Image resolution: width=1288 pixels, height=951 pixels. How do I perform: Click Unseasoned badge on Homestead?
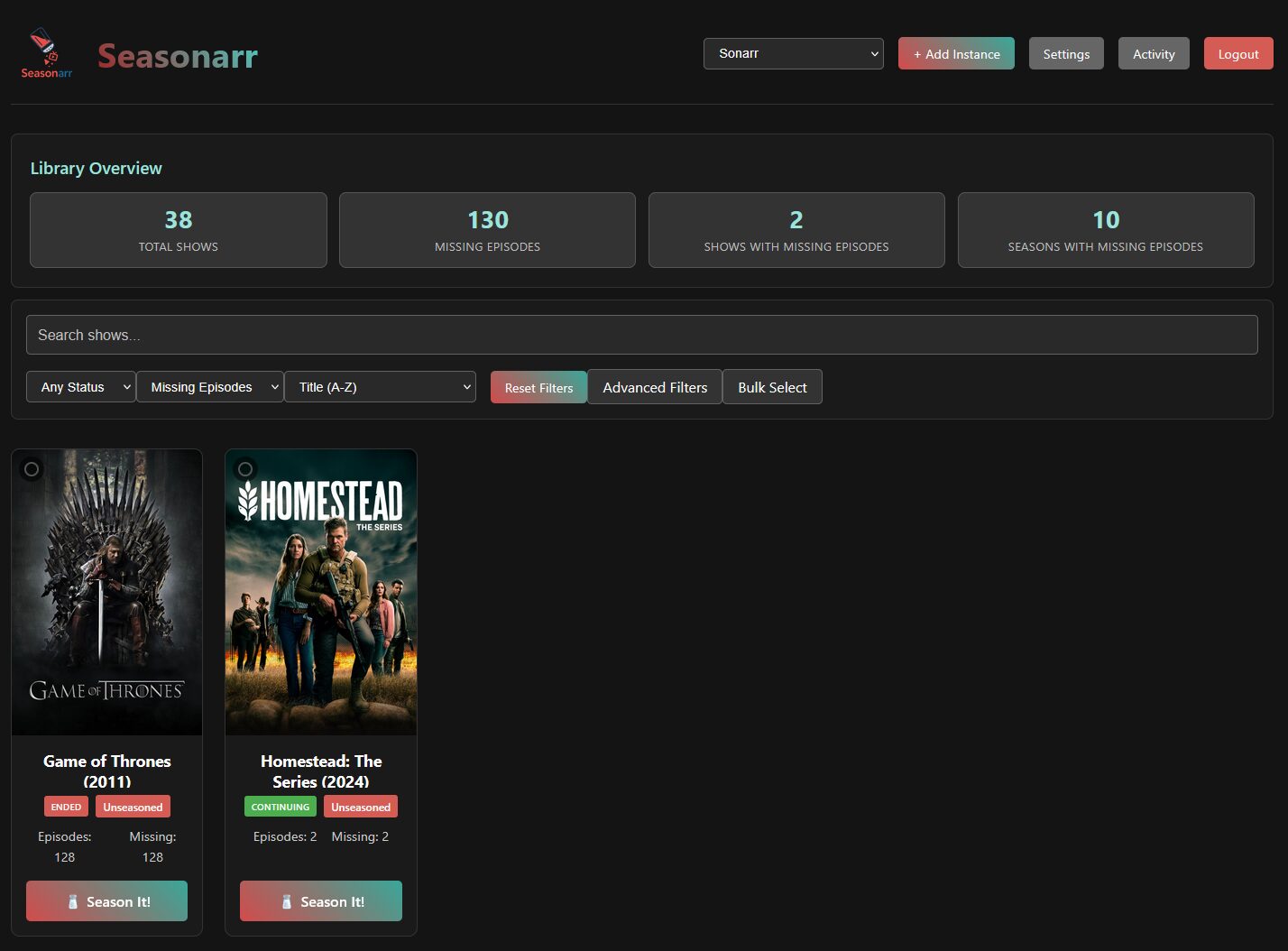(361, 807)
